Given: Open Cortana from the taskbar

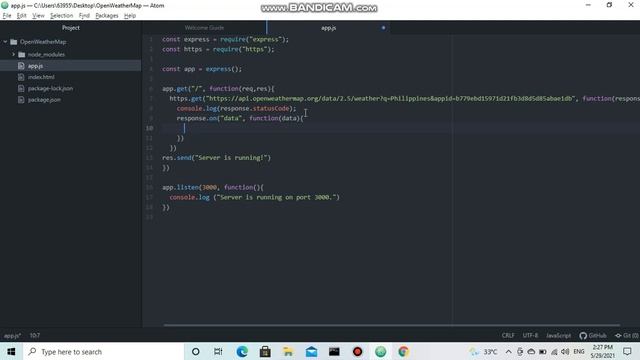Looking at the screenshot, I should click(196, 351).
